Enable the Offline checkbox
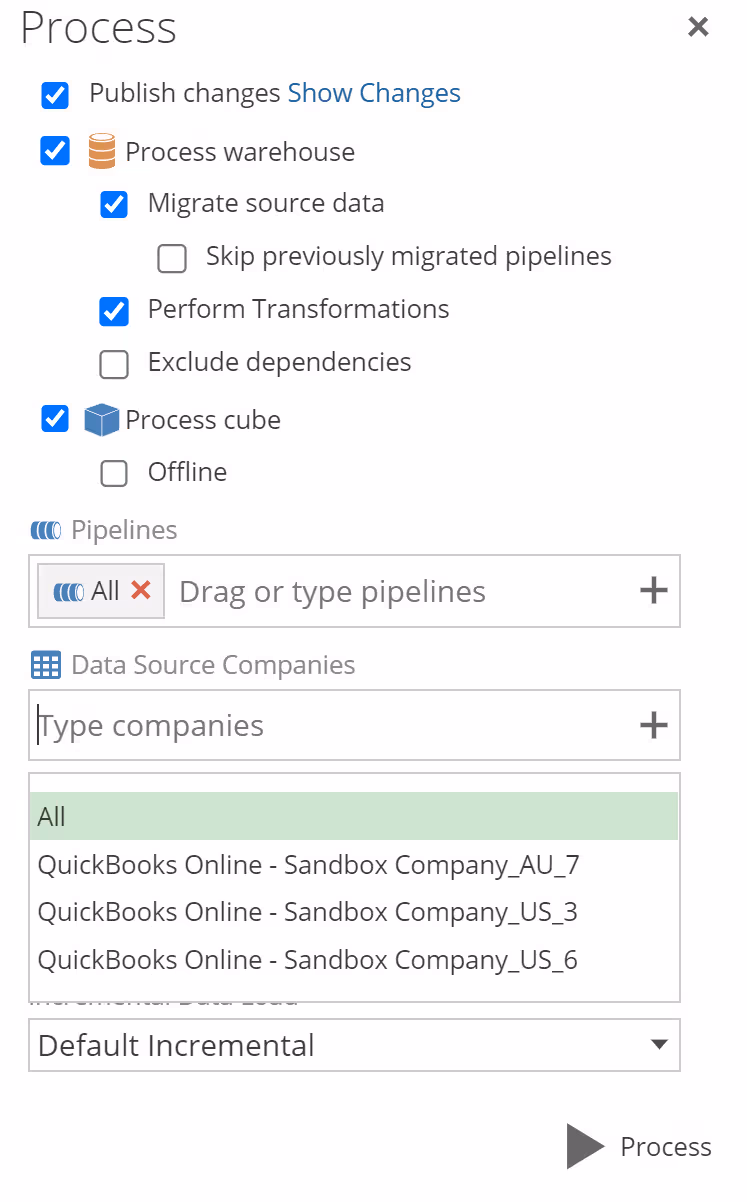Viewport: 747px width, 1202px height. point(114,474)
